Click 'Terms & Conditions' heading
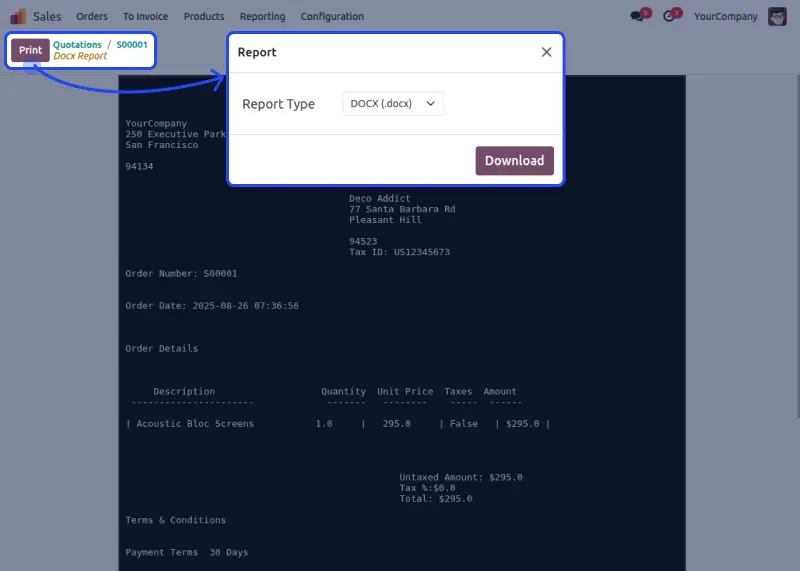800x571 pixels. coord(176,520)
